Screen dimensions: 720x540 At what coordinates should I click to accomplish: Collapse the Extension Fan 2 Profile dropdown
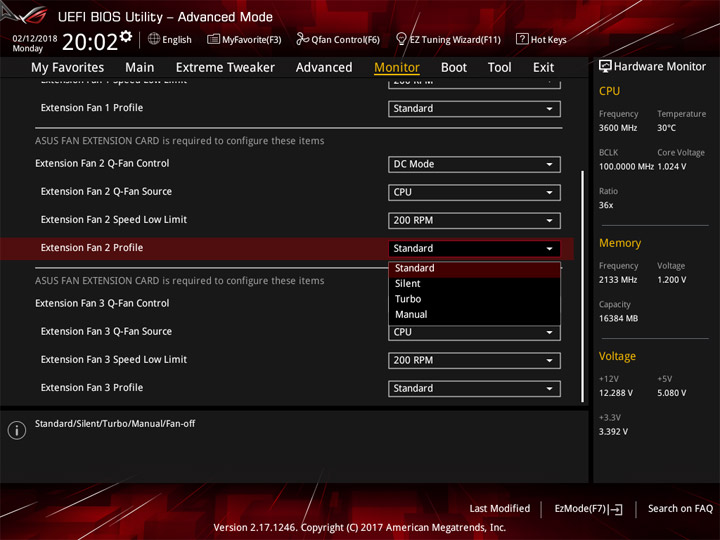click(x=474, y=248)
